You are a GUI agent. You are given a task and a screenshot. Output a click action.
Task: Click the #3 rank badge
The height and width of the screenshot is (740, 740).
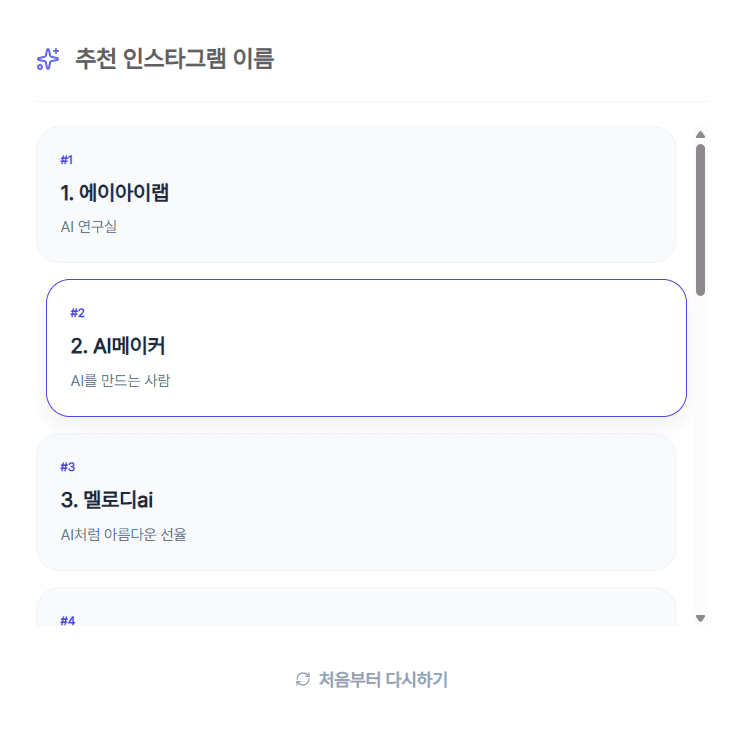[67, 467]
